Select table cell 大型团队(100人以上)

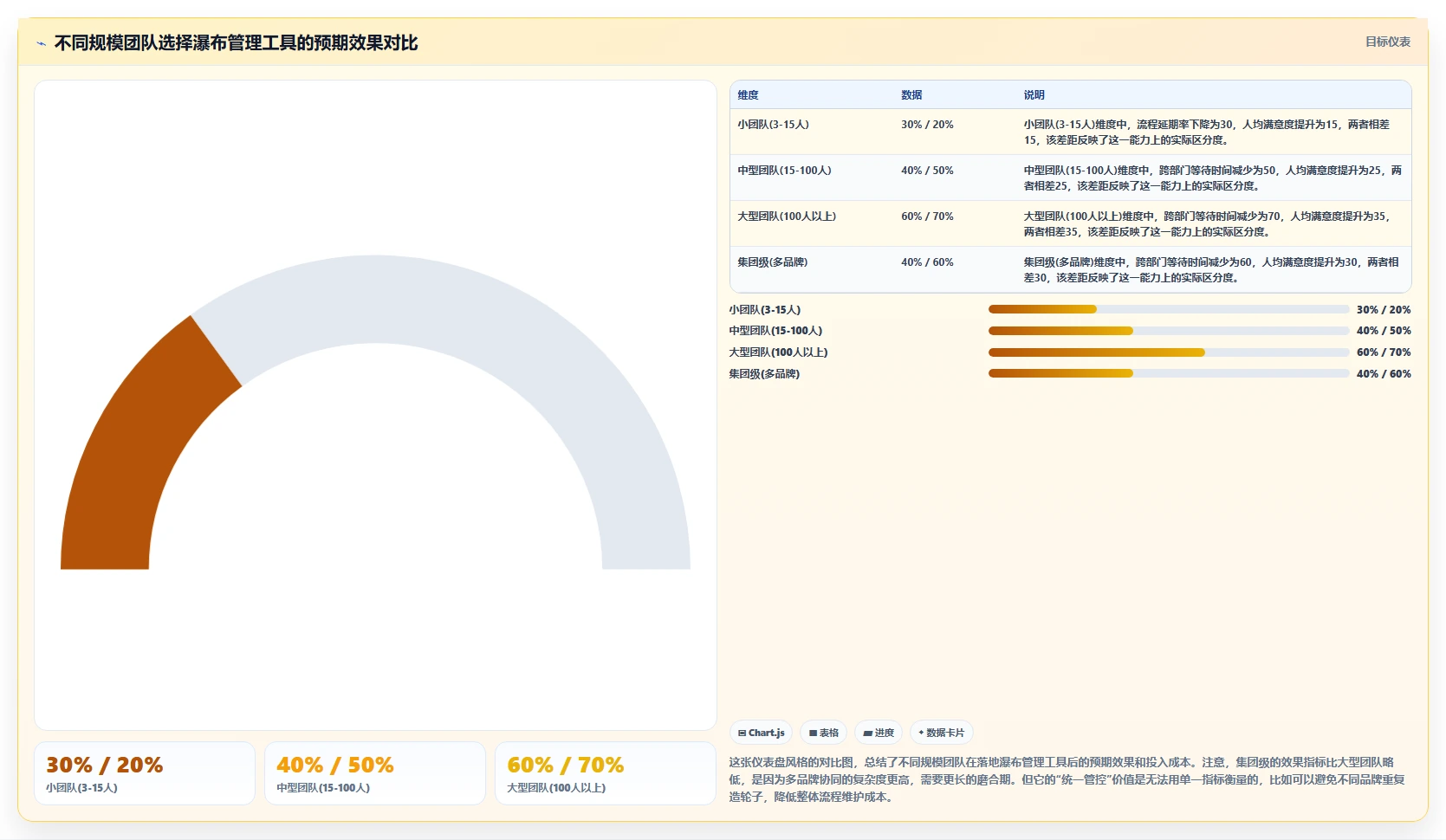click(787, 216)
